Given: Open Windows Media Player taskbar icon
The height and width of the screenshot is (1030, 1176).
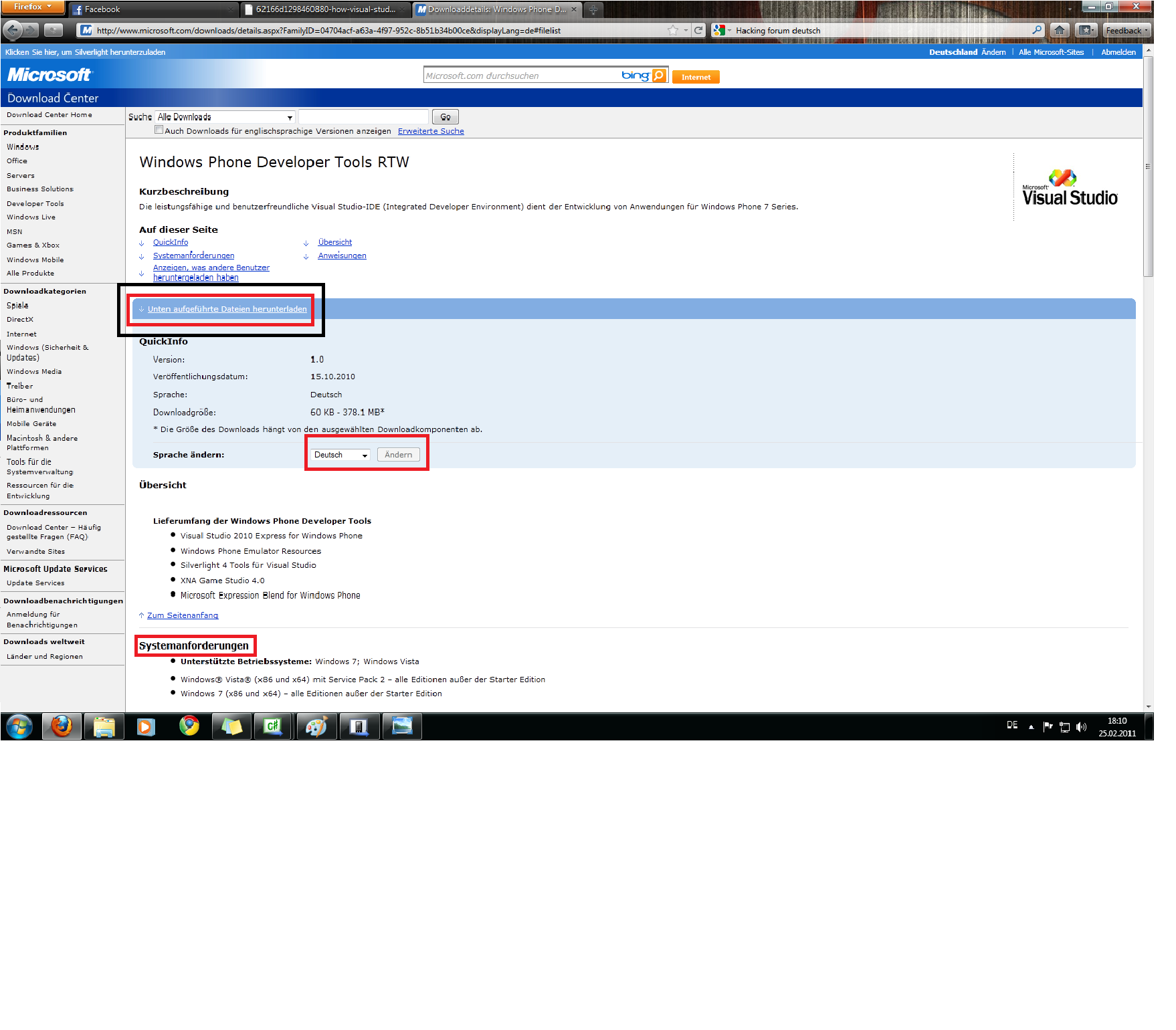Looking at the screenshot, I should tap(146, 726).
